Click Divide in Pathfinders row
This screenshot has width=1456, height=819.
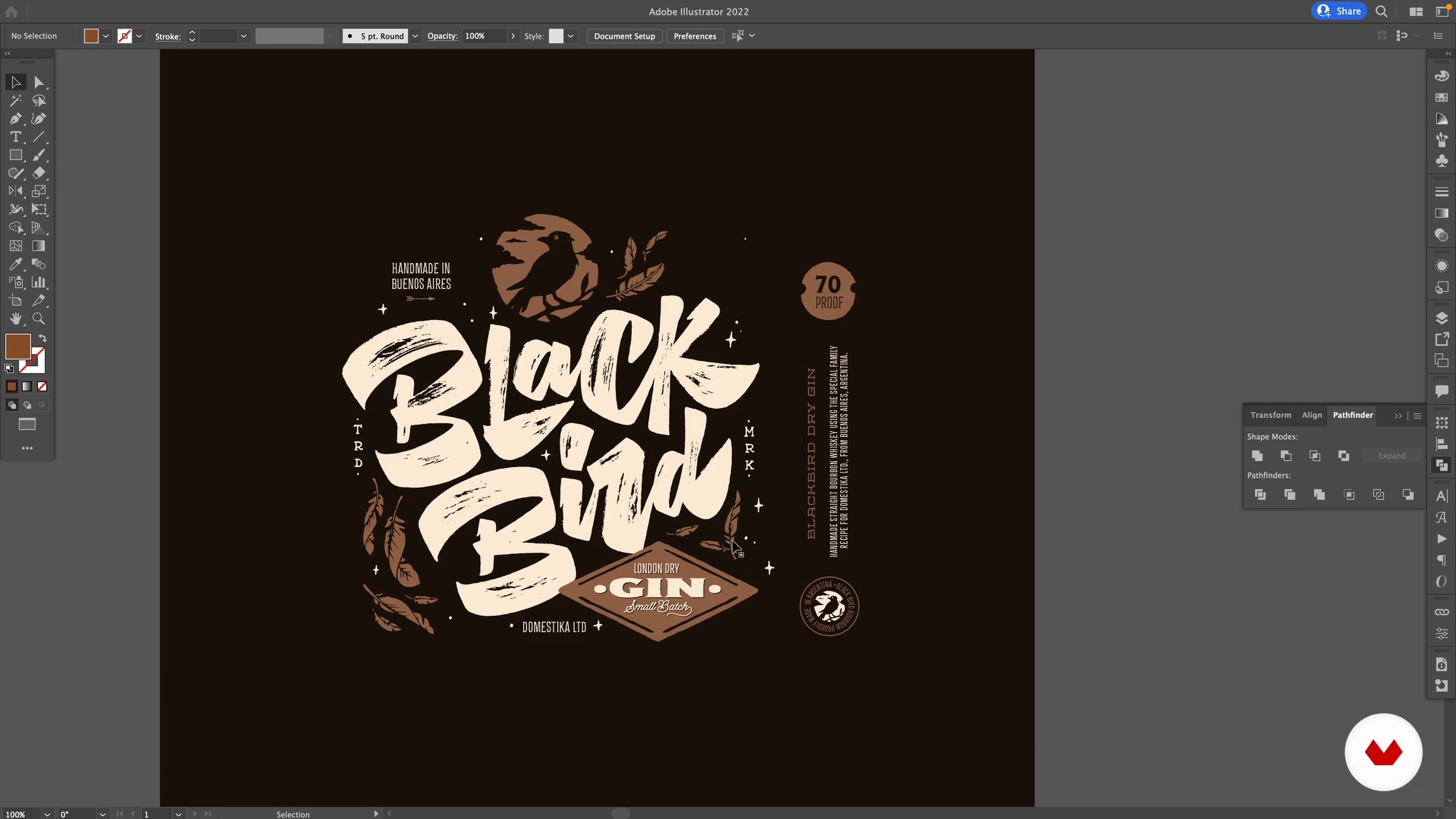click(x=1260, y=494)
